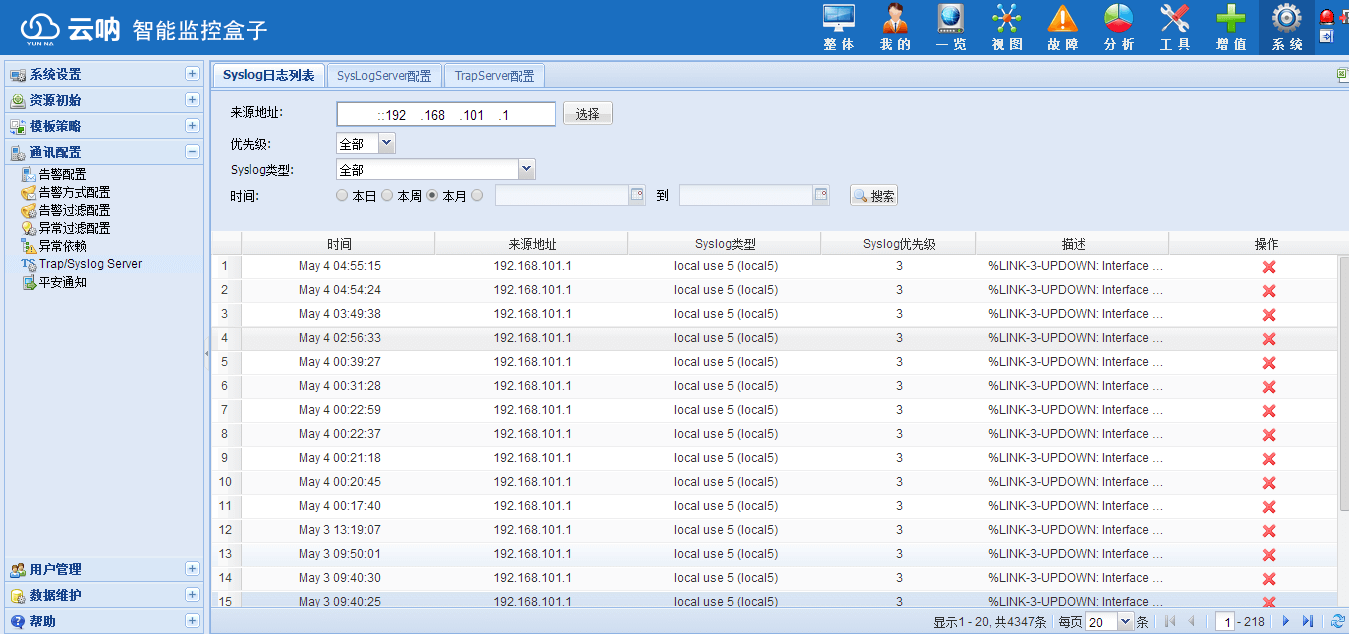Open the 优先级 dropdown
1349x634 pixels.
387,144
